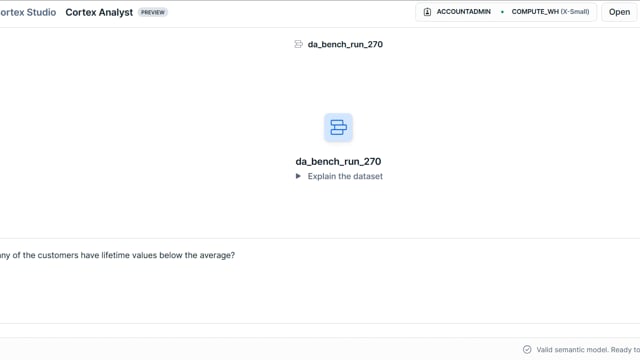Click the green warehouse status dot
The width and height of the screenshot is (640, 360).
[x=502, y=12]
